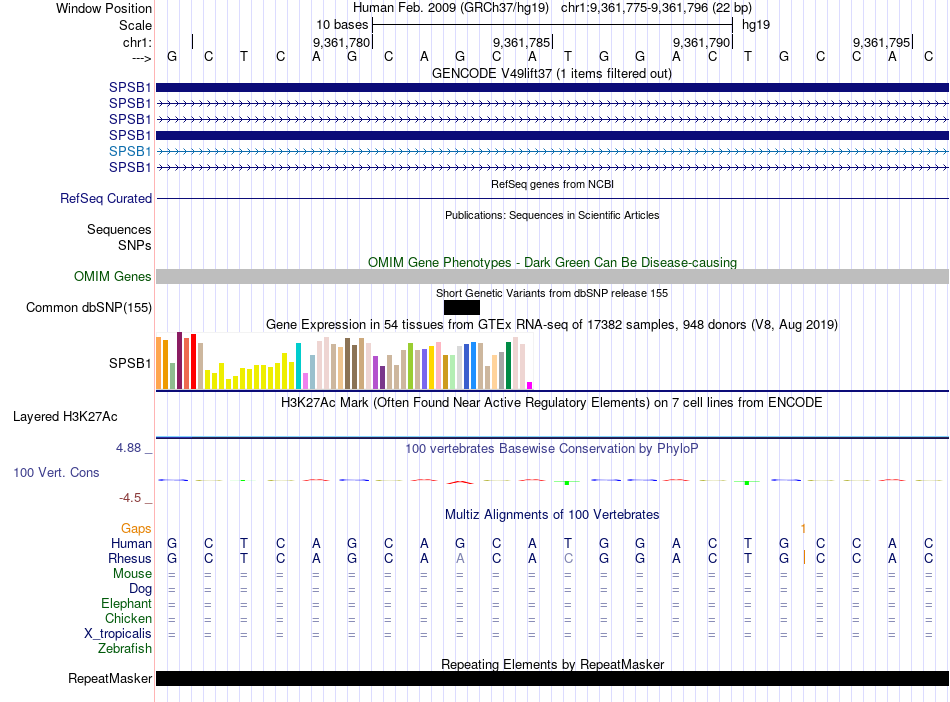This screenshot has width=950, height=702.
Task: Open "100 vertebrates Basewise Conservation by PhyloP" title
Action: point(552,448)
